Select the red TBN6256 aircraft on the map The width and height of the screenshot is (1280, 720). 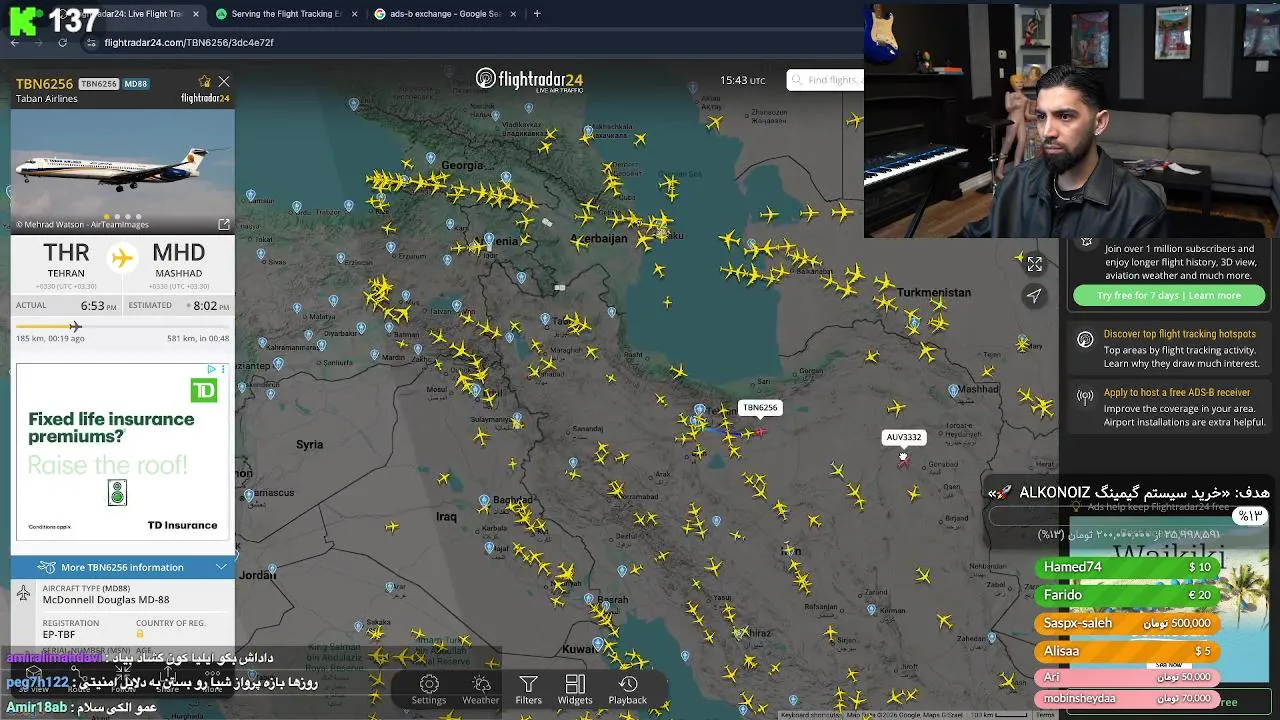coord(761,432)
